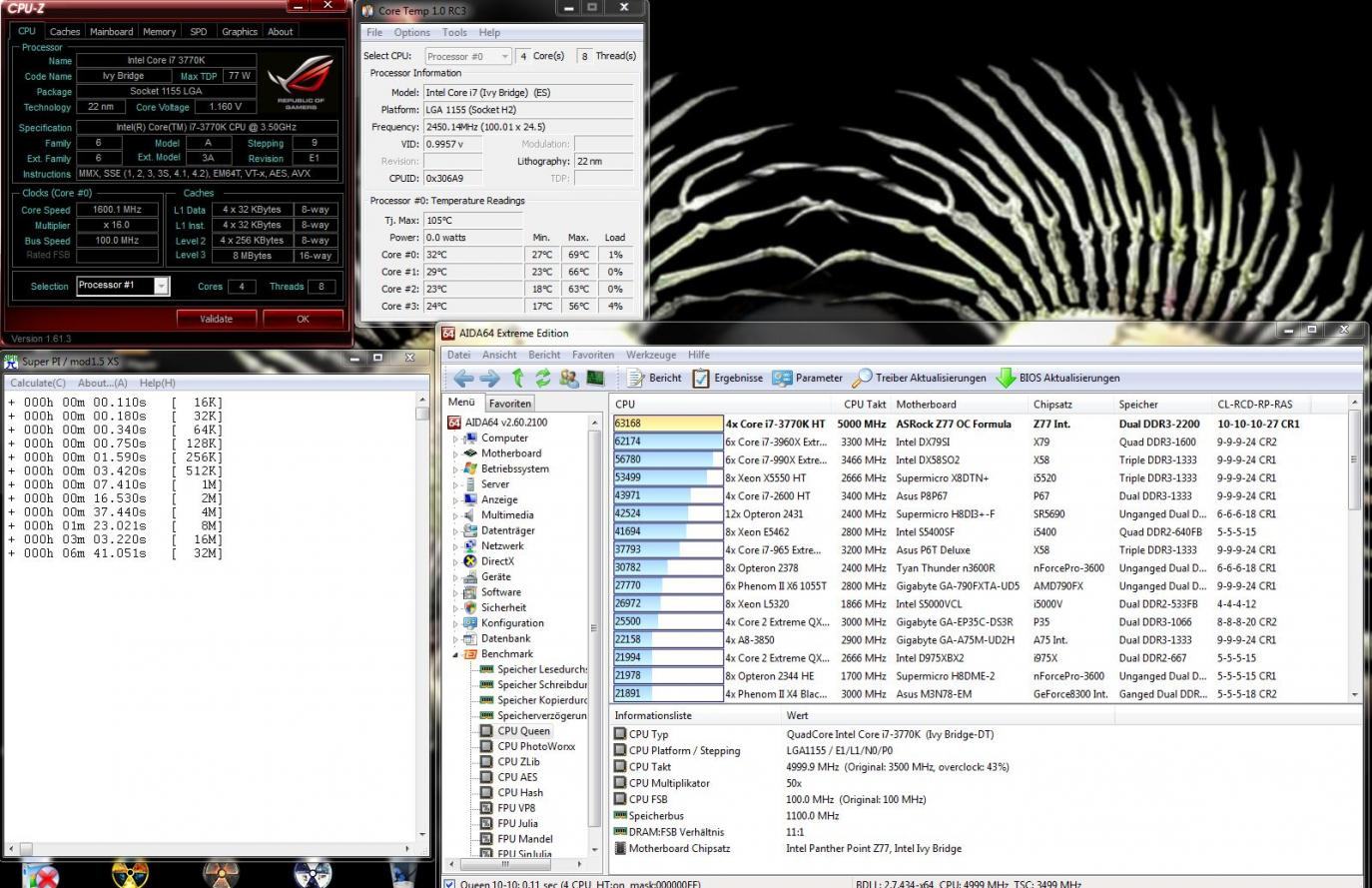Expand the Motherboard tree node
Viewport: 1372px width, 888px height.
coord(455,453)
